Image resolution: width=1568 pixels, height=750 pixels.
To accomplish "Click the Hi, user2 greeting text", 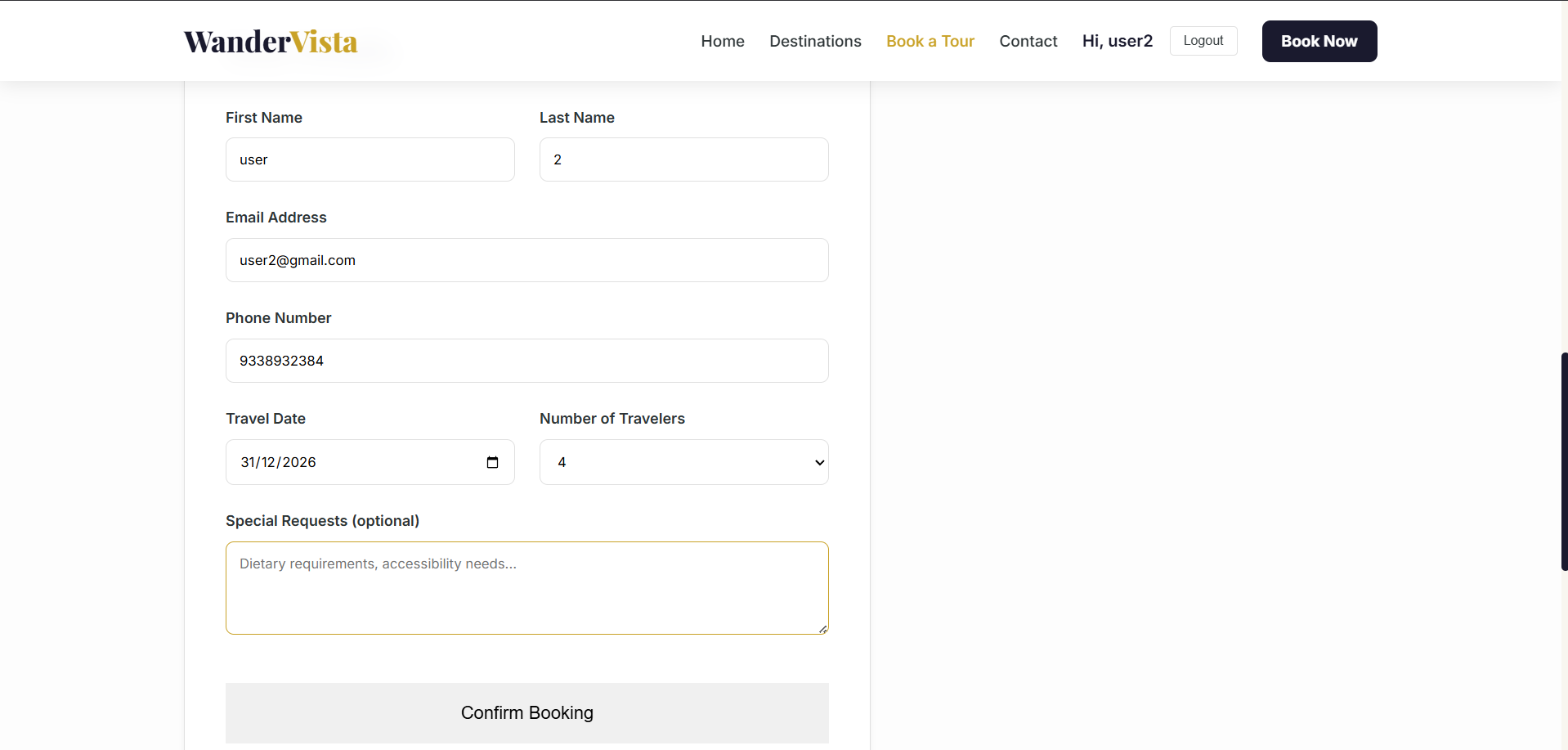I will point(1118,41).
